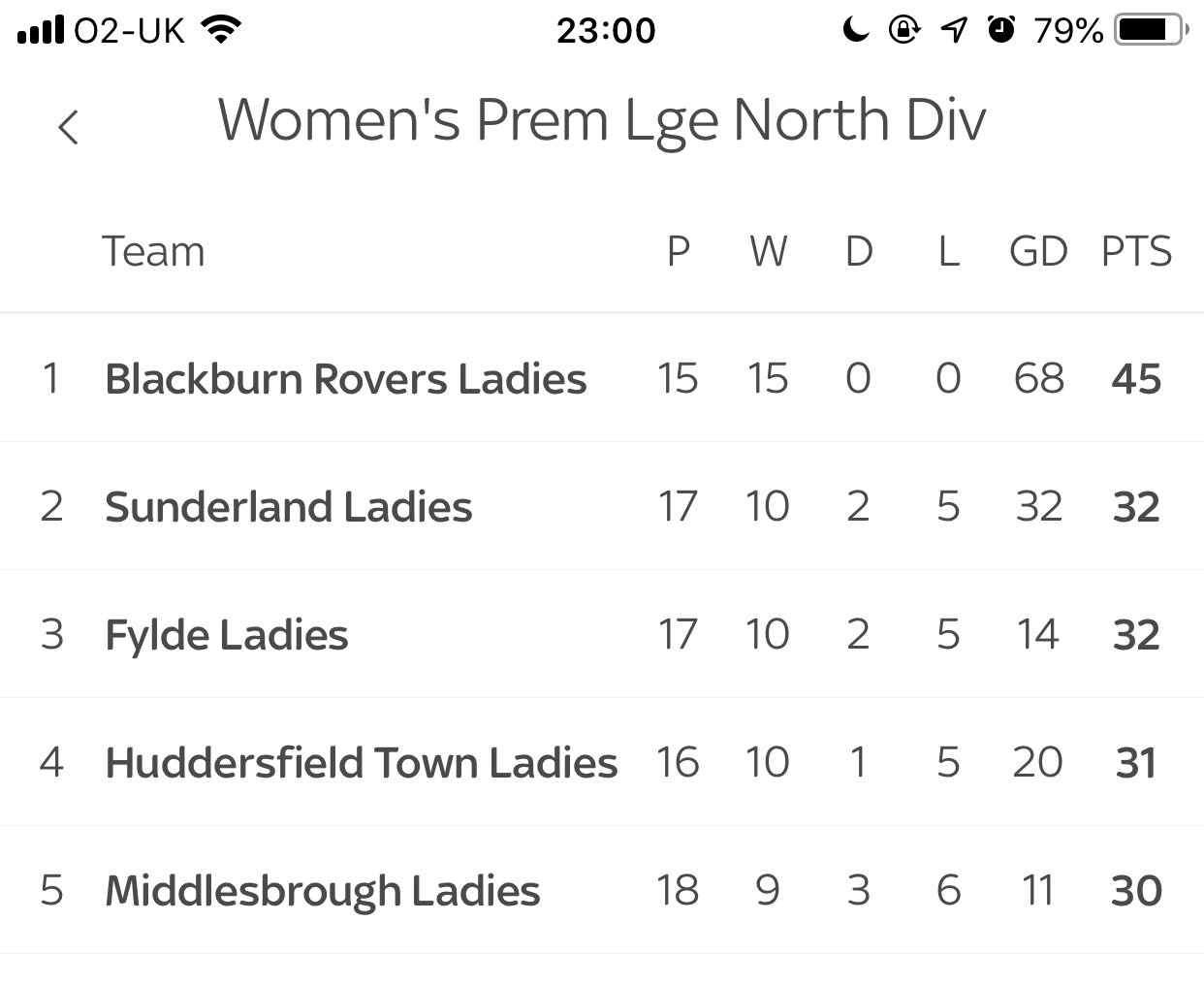Screen dimensions: 1204x985
Task: Select Huddersfield Town Ladies entry
Action: 361,763
